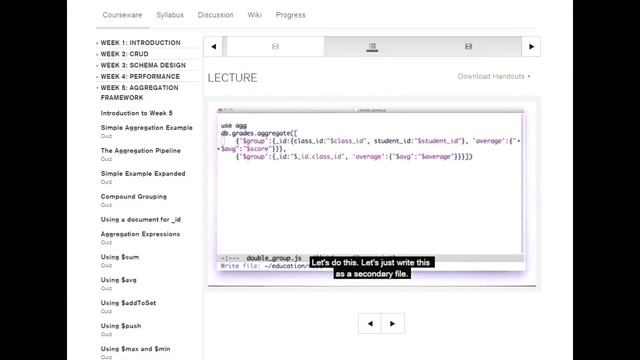640x360 pixels.
Task: Click the video progress bar under the lecture
Action: tap(372, 286)
